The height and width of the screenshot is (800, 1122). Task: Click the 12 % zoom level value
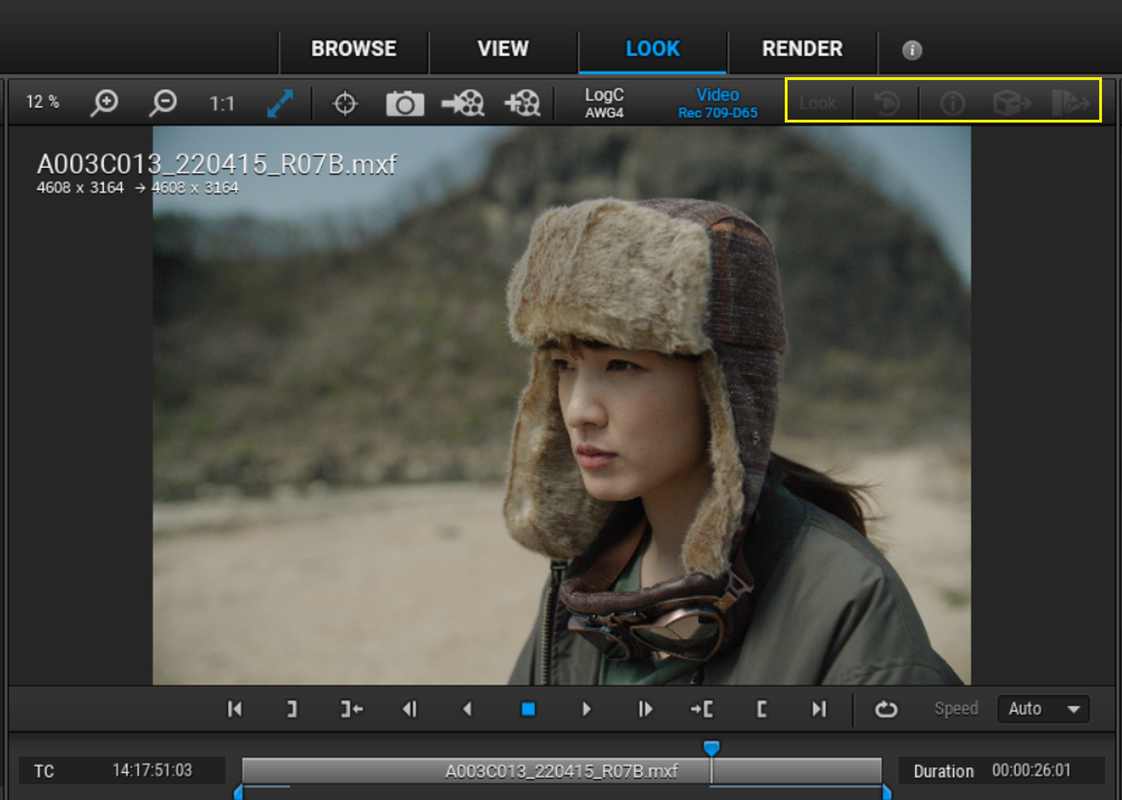(42, 102)
